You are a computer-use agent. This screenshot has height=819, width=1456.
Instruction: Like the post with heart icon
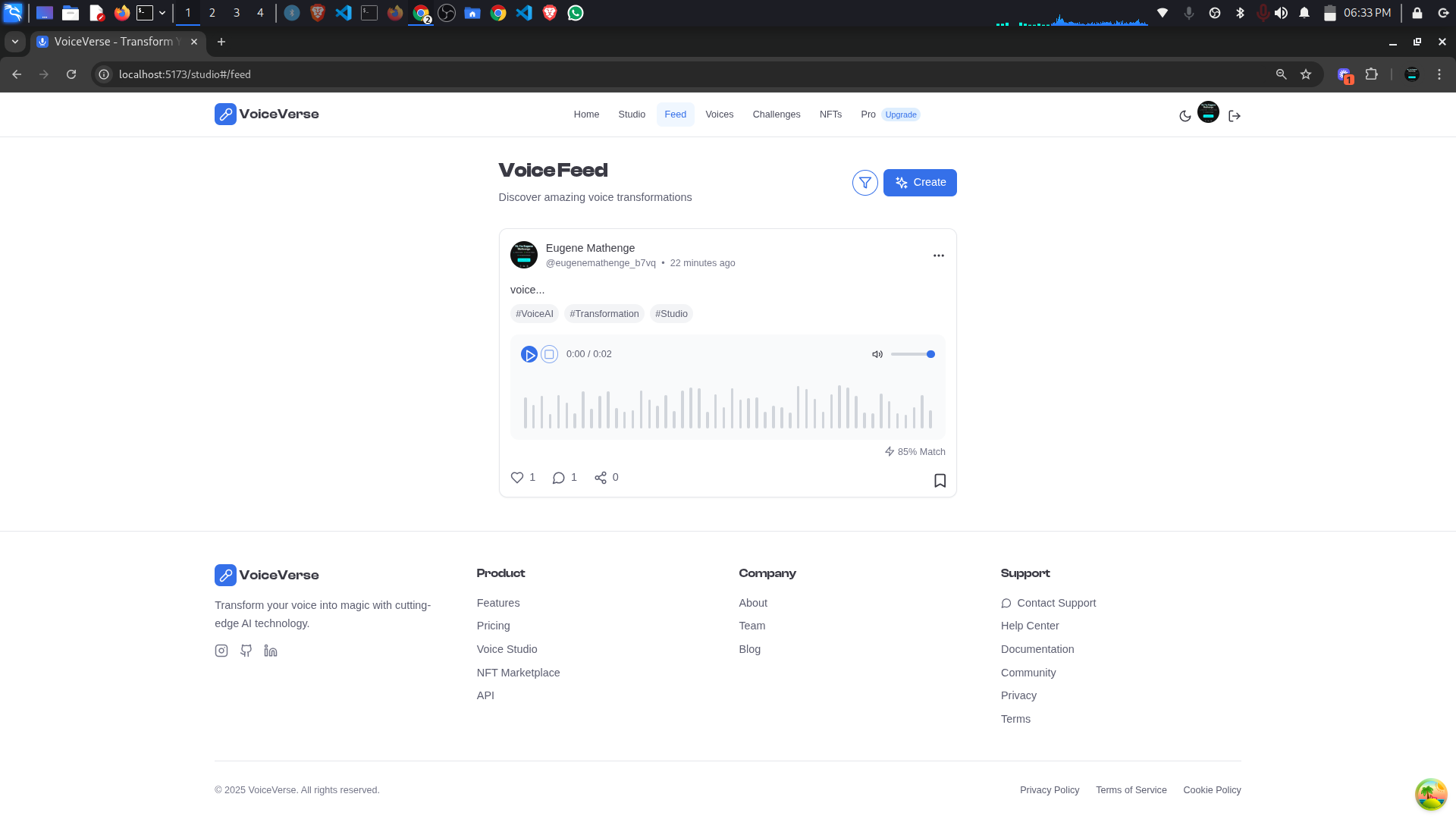point(517,478)
